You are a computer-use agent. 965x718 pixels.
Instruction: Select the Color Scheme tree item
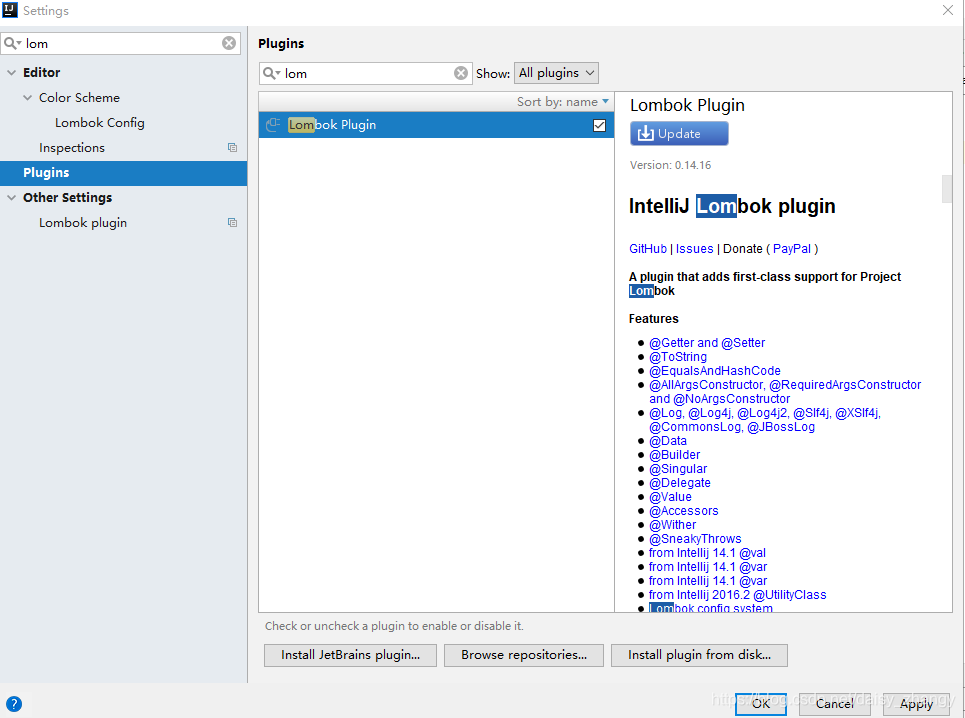pyautogui.click(x=79, y=98)
